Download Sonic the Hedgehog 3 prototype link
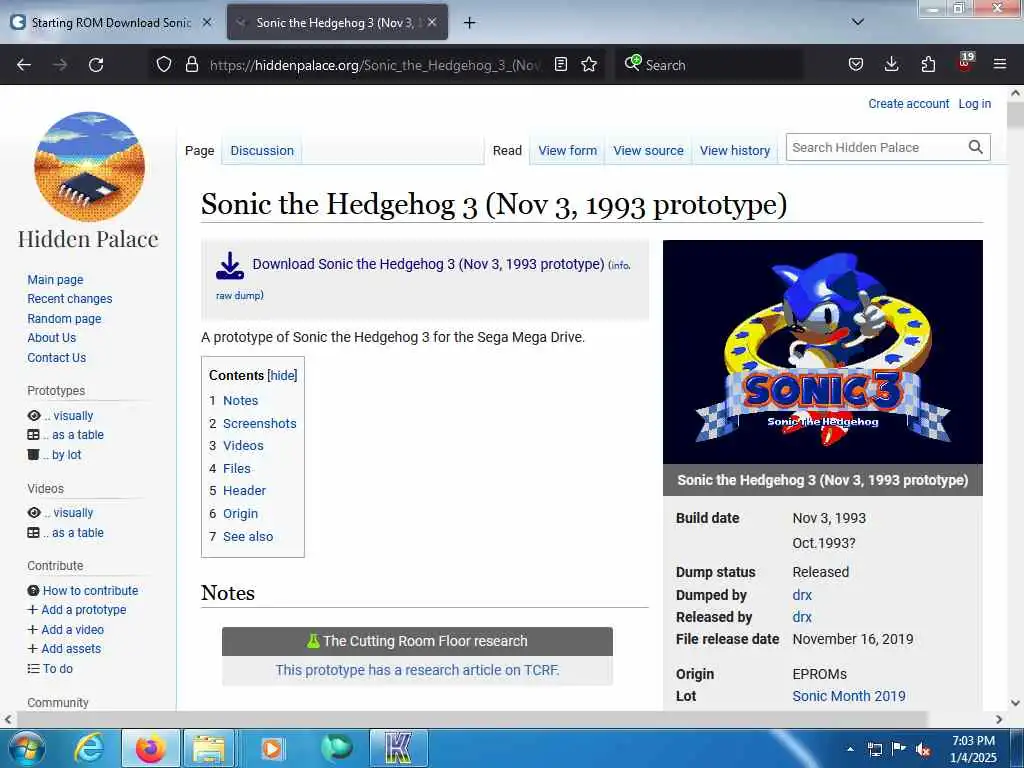 click(x=428, y=264)
